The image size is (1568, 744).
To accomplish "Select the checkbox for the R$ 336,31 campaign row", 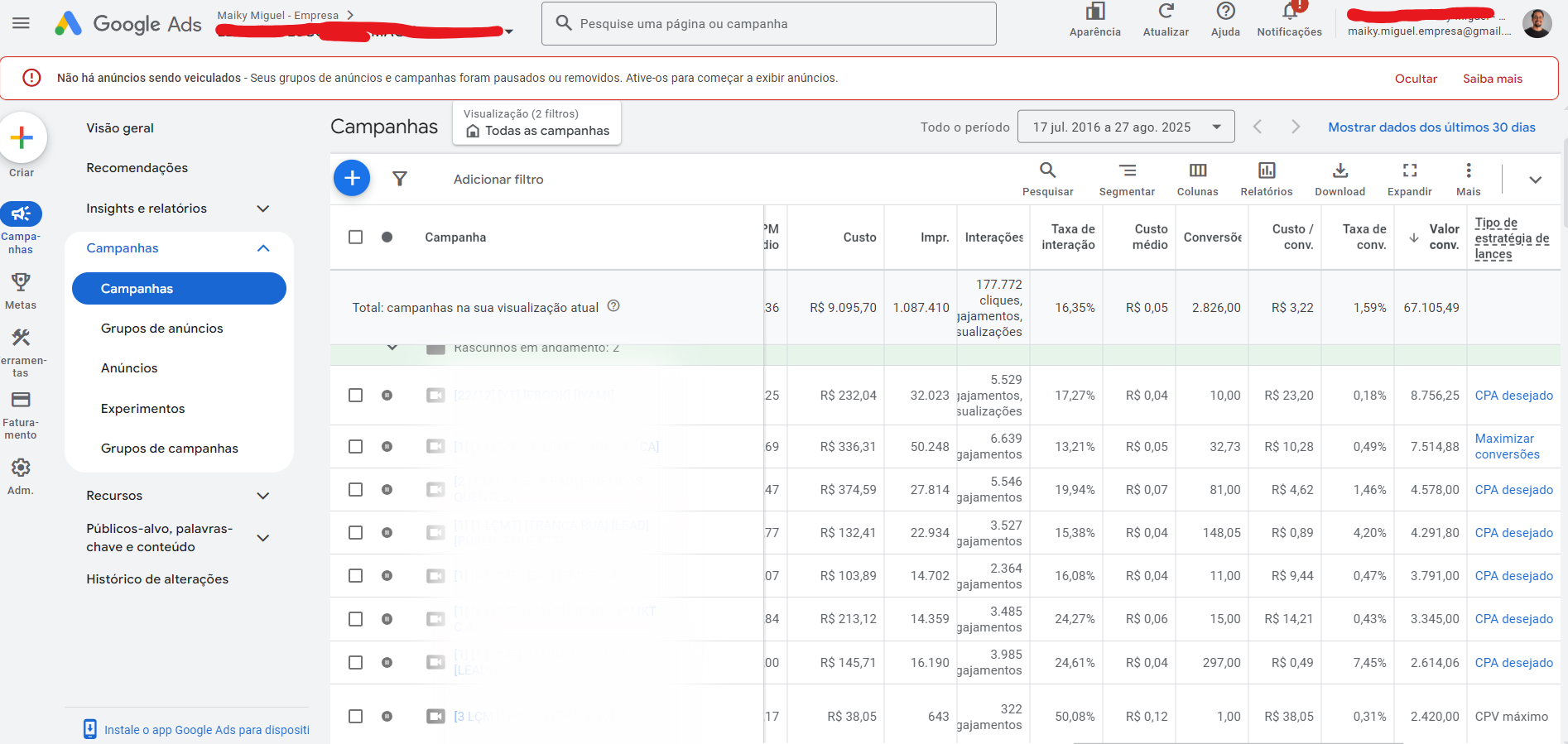I will tap(356, 447).
